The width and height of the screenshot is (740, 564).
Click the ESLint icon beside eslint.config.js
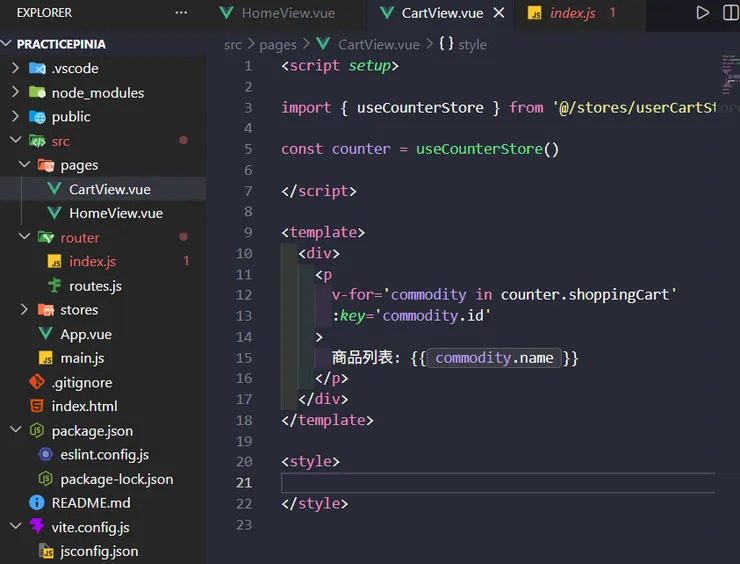tap(46, 454)
